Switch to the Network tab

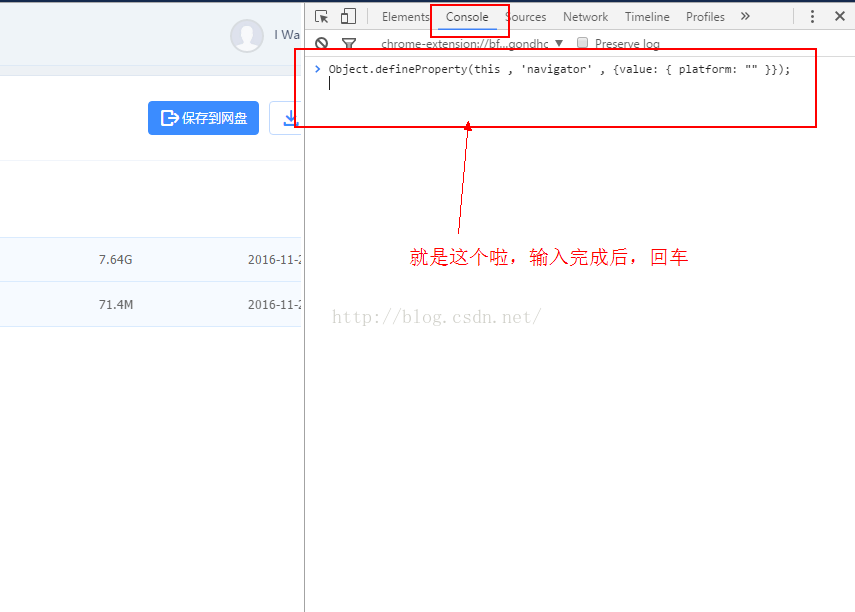point(585,17)
